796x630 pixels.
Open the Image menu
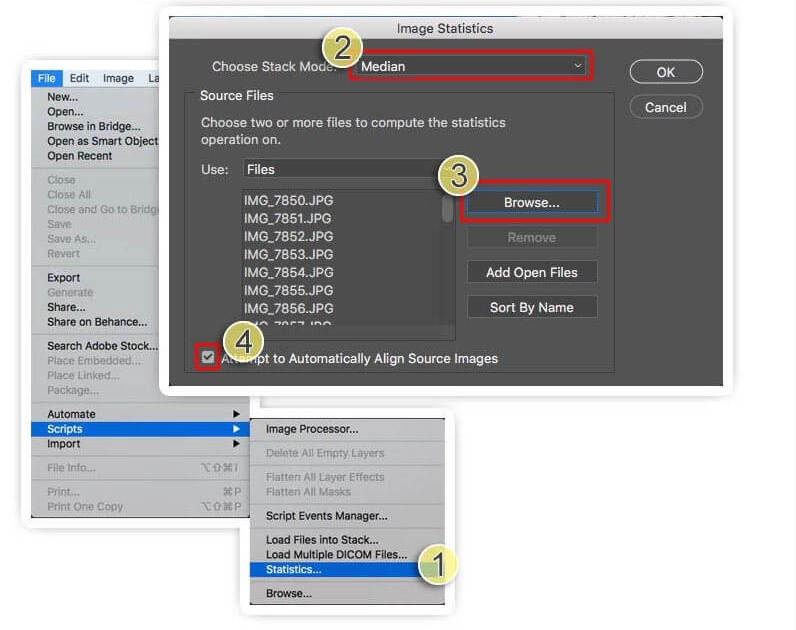click(x=118, y=78)
